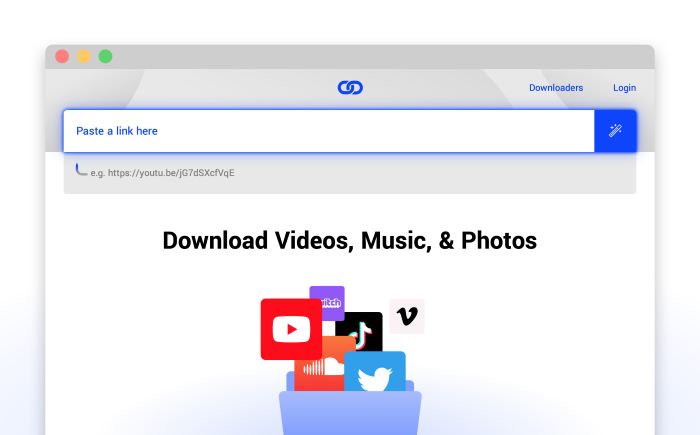This screenshot has width=700, height=435.
Task: Open the Login page
Action: click(624, 88)
